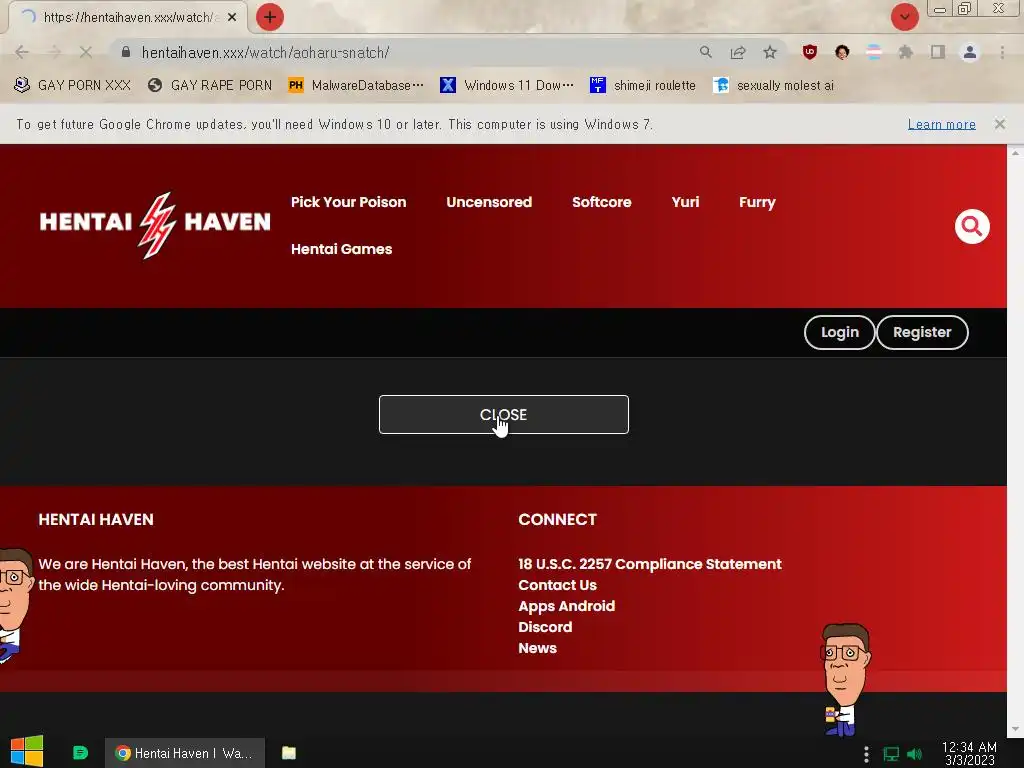Image resolution: width=1024 pixels, height=768 pixels.
Task: Click the page scrollbar up arrow
Action: coord(1015,153)
